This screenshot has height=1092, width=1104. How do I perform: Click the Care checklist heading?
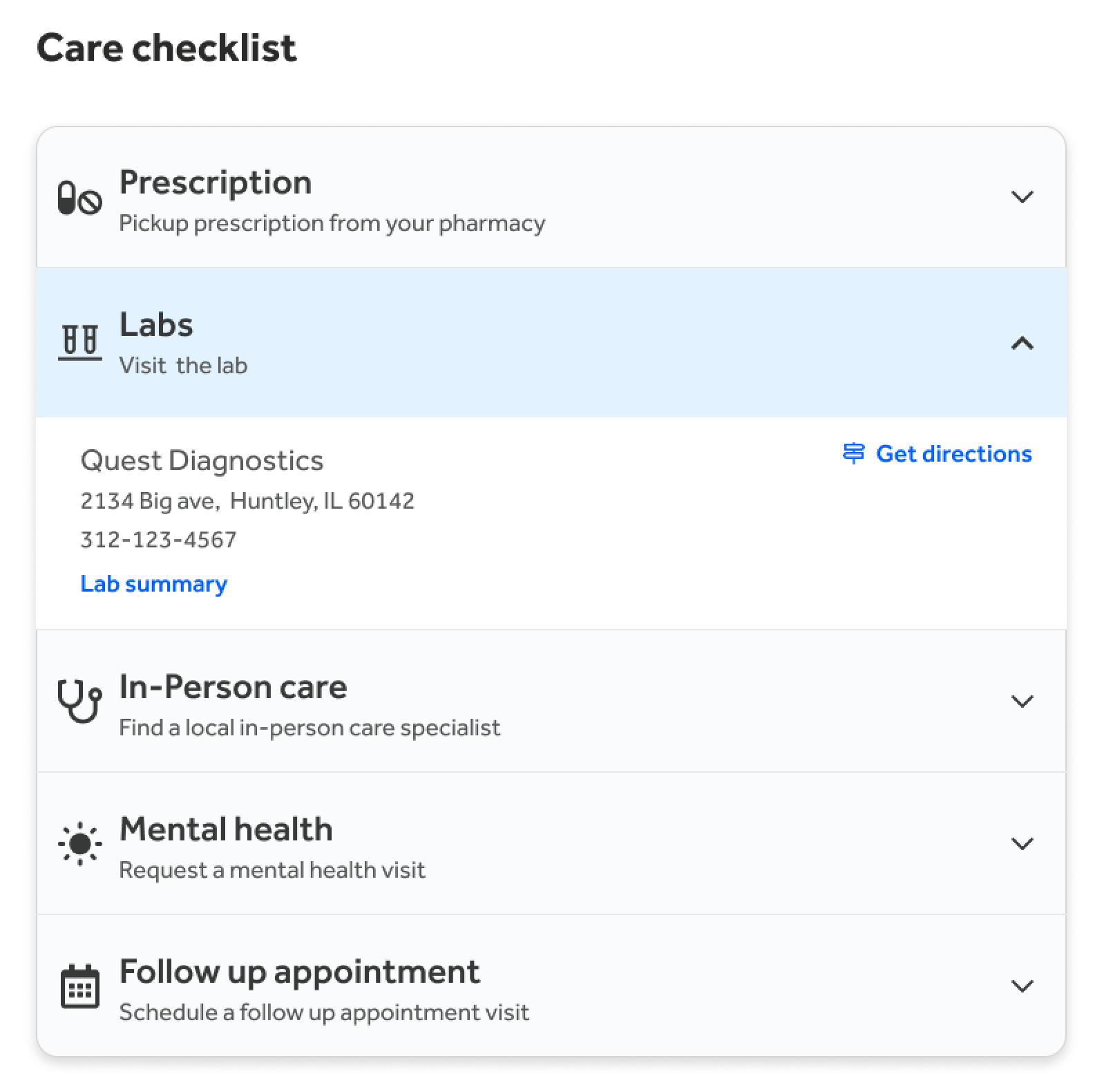(x=168, y=47)
